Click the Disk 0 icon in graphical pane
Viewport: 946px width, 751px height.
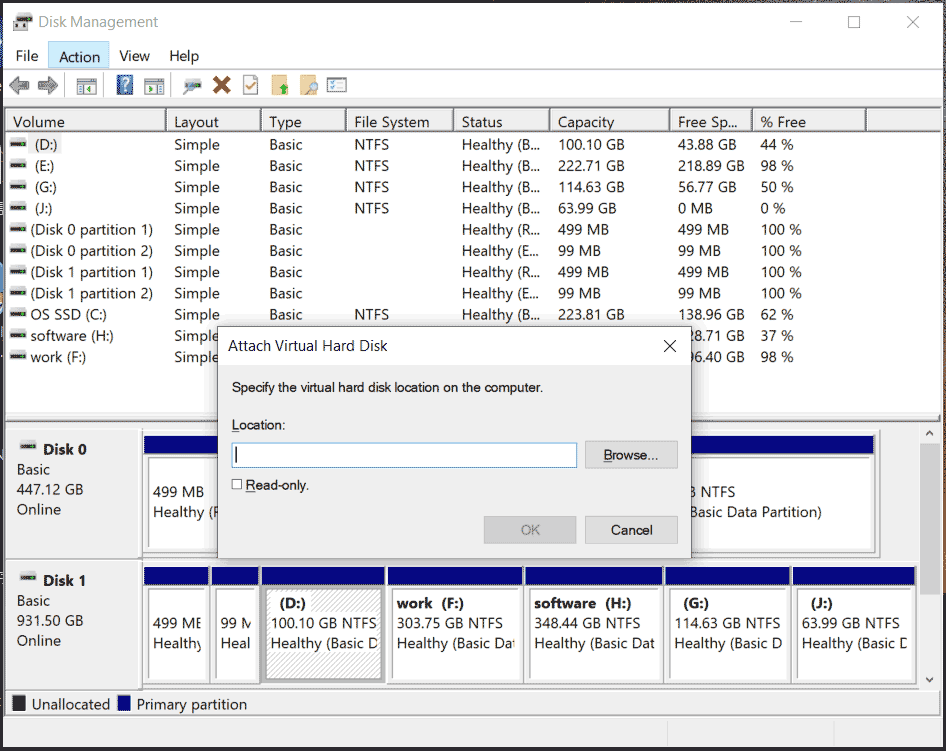click(28, 446)
